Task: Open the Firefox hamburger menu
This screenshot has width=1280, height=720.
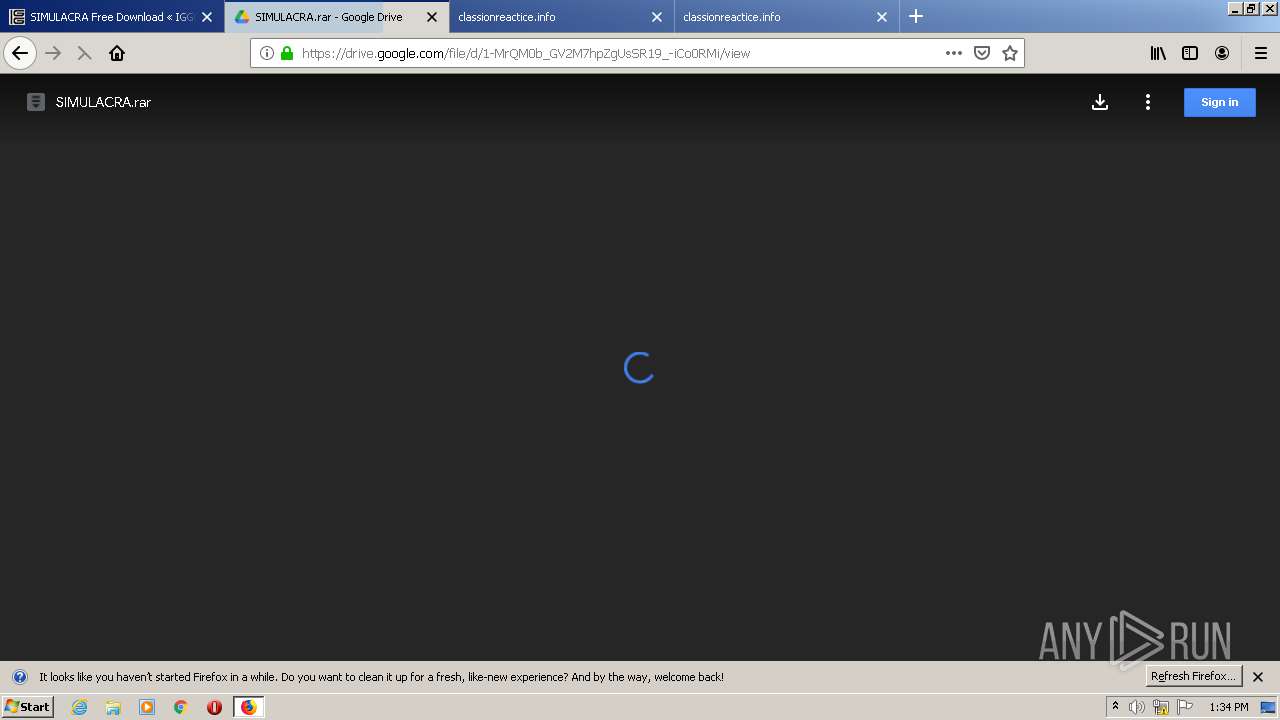Action: [x=1260, y=53]
